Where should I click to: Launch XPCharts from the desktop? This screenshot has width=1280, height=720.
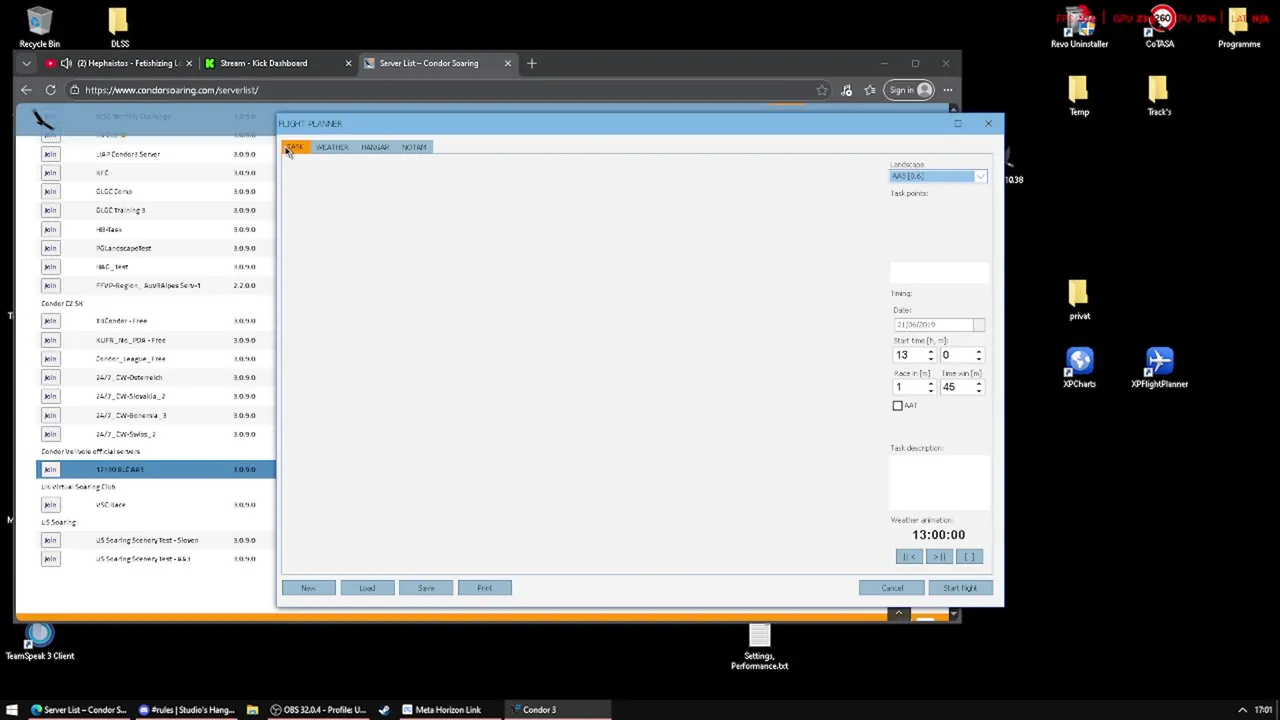[1079, 367]
